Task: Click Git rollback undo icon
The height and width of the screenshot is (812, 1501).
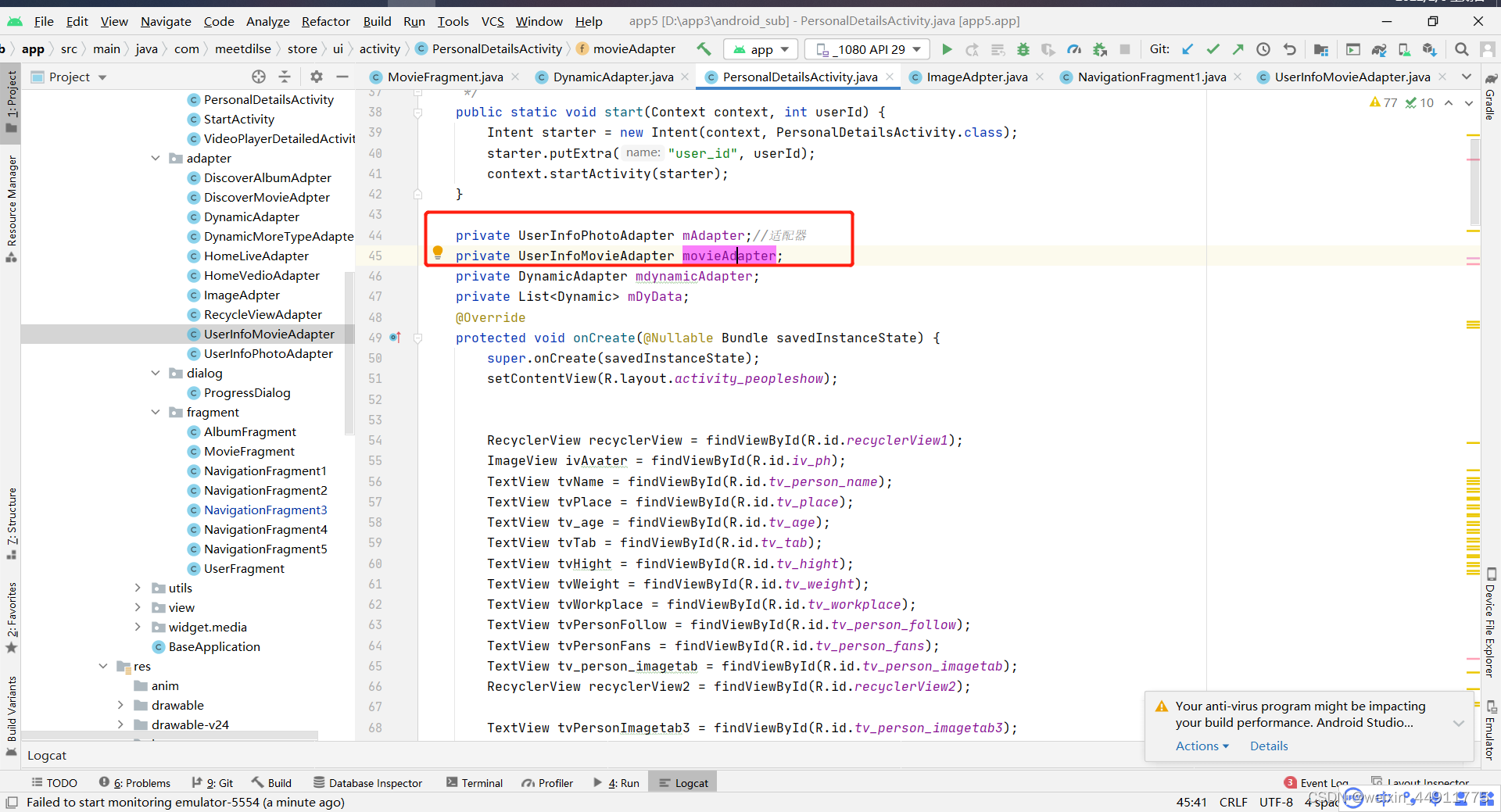Action: [1290, 49]
